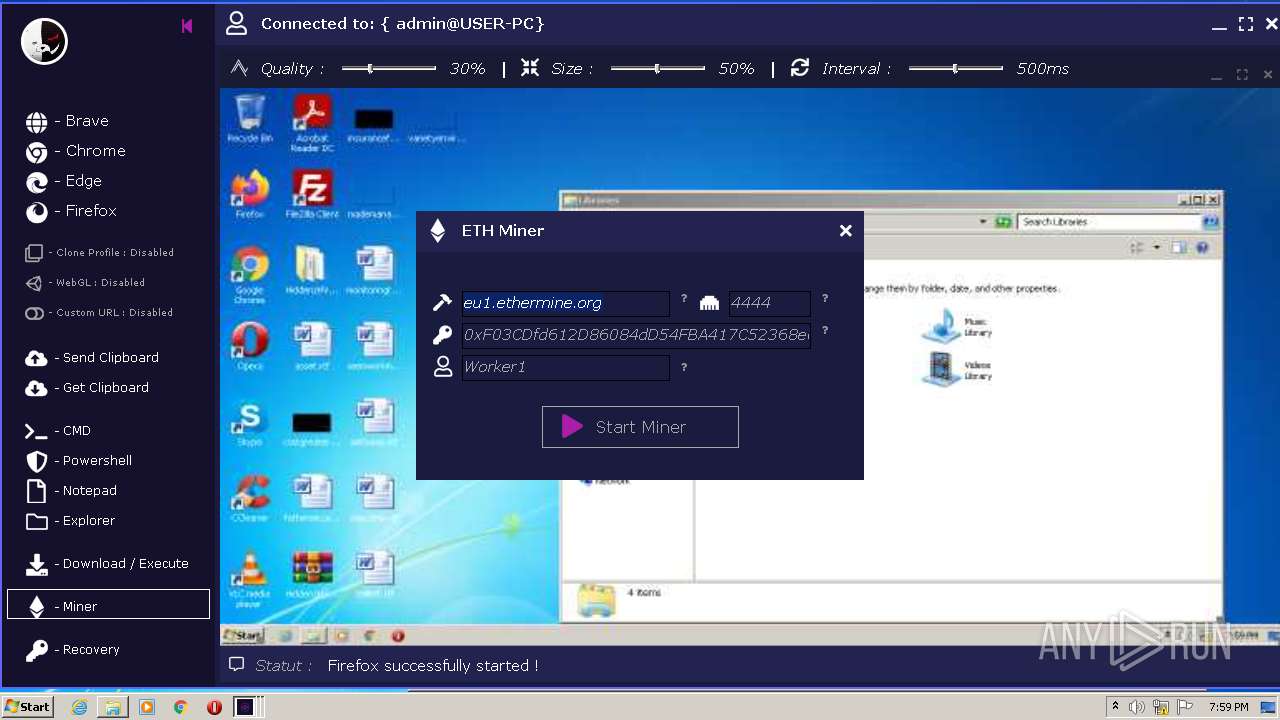The width and height of the screenshot is (1280, 720).
Task: Launch Chrome from the sidebar
Action: 76,151
